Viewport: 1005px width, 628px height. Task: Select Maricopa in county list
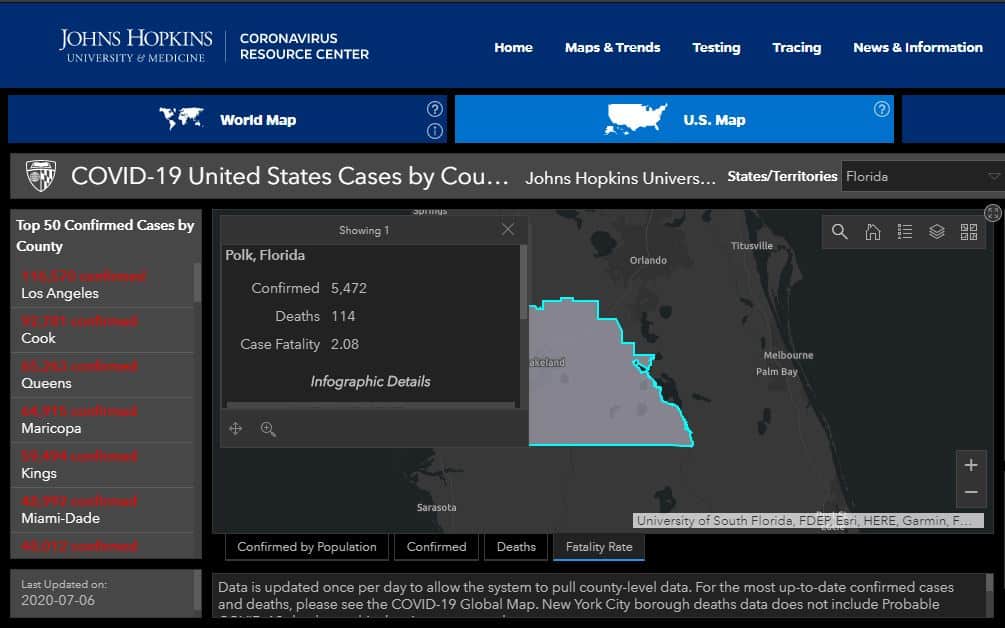pos(102,420)
